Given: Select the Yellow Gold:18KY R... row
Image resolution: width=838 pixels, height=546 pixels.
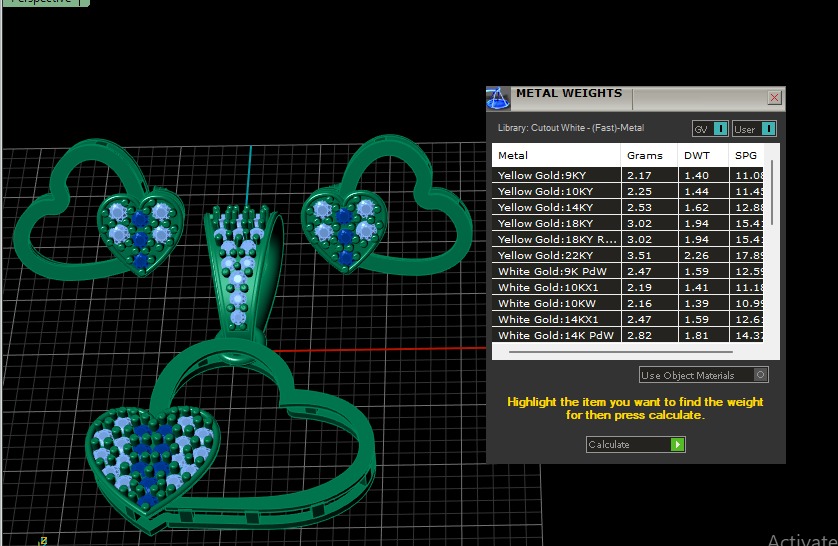Looking at the screenshot, I should 627,239.
